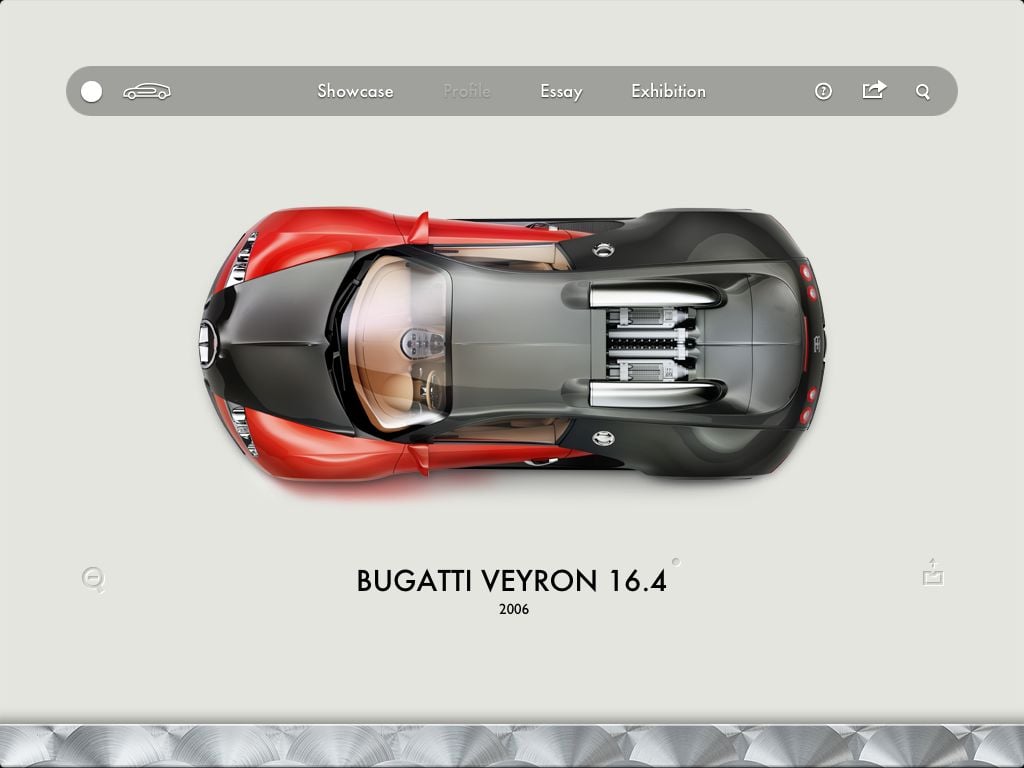The height and width of the screenshot is (768, 1024).
Task: Open help via the question mark icon
Action: (824, 91)
